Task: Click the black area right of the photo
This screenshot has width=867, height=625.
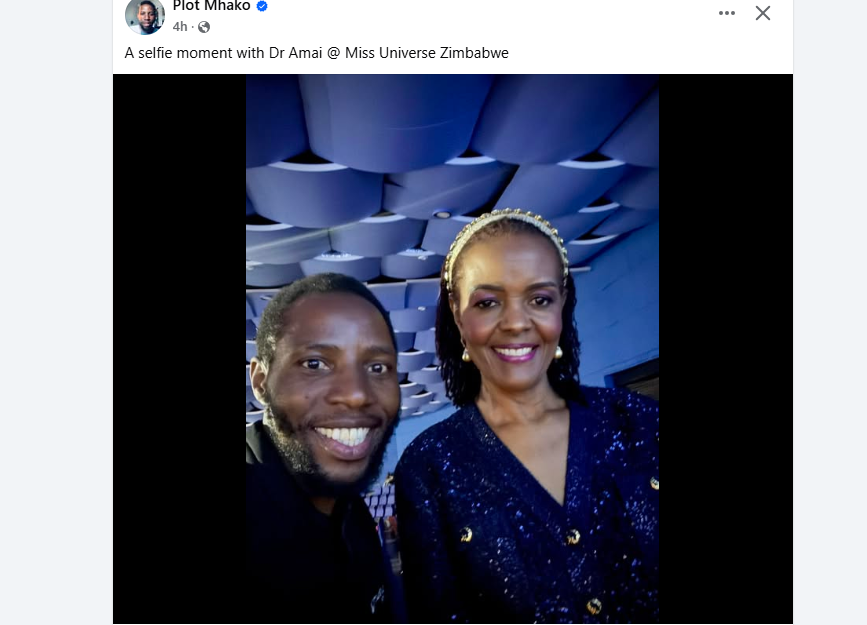Action: click(x=725, y=349)
